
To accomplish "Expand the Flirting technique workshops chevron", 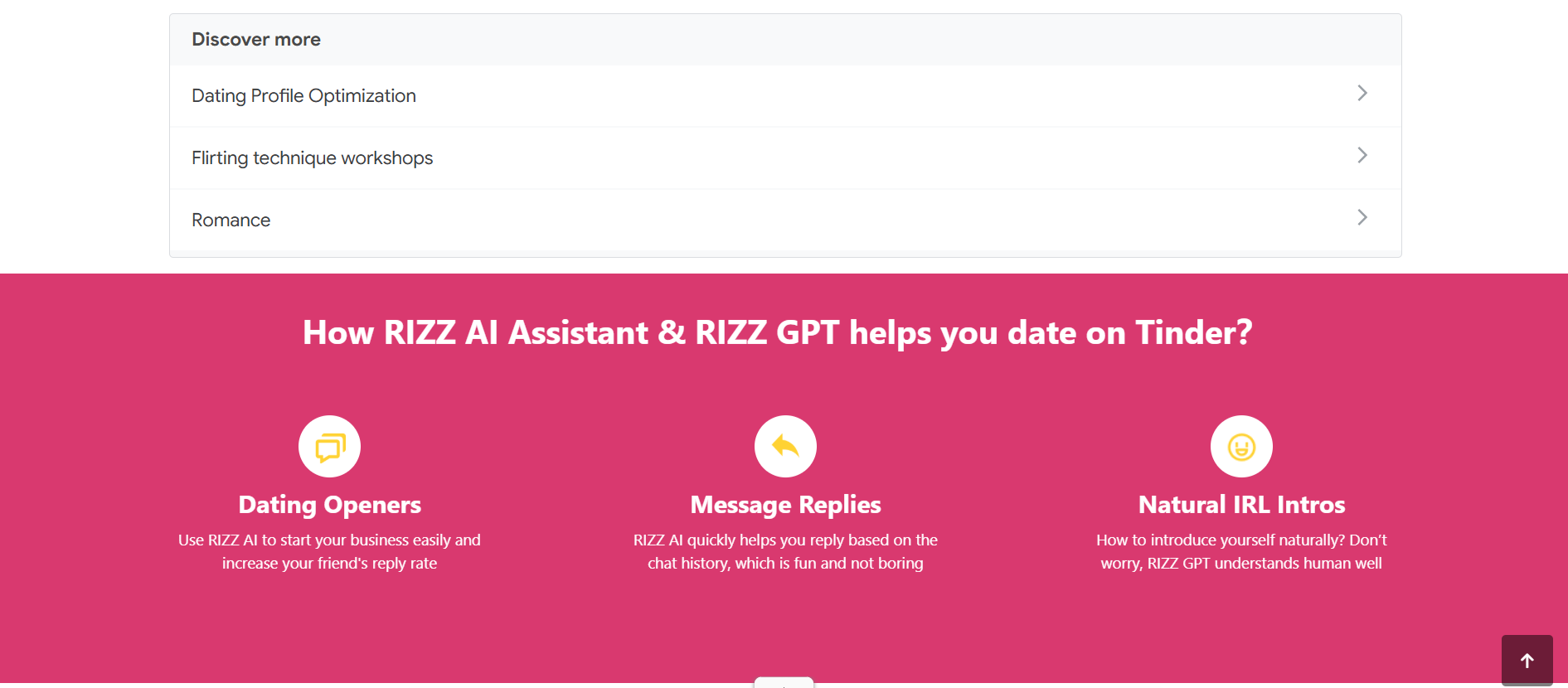I will [1362, 155].
